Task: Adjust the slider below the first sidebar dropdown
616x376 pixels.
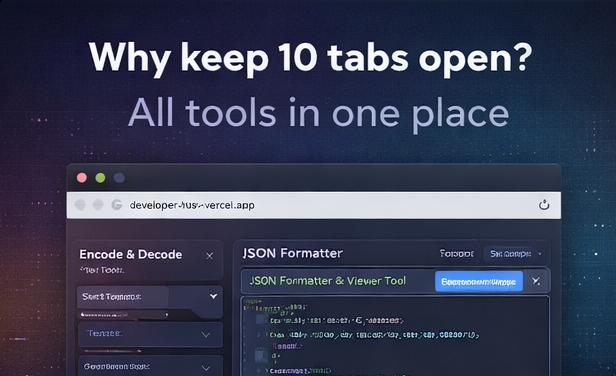Action: coord(124,315)
